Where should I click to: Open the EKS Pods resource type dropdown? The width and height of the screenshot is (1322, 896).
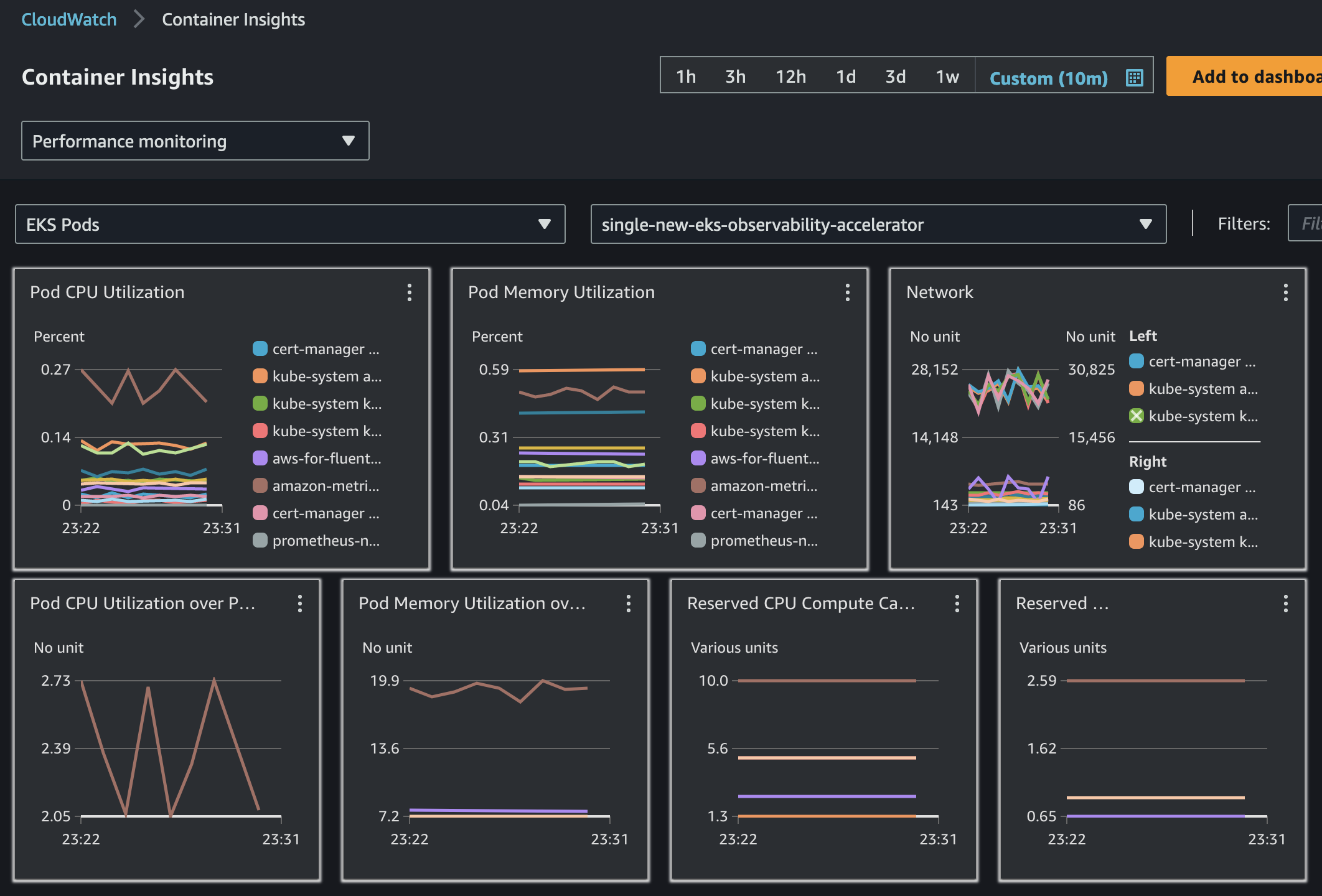(x=289, y=224)
